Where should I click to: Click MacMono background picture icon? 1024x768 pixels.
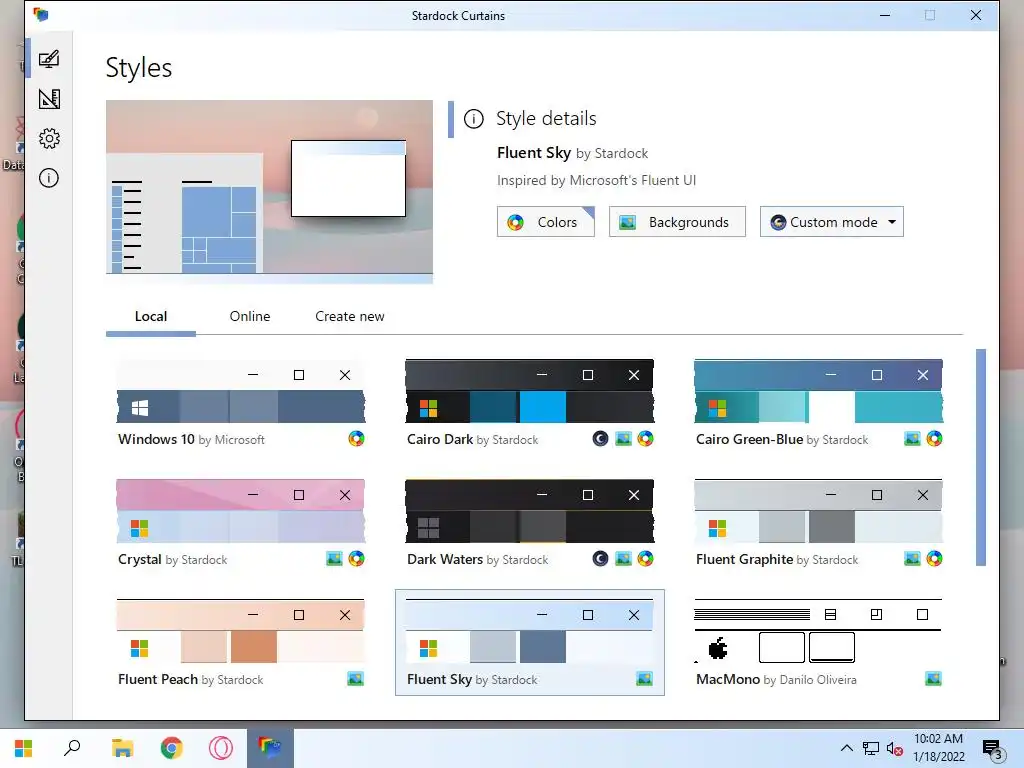tap(934, 679)
